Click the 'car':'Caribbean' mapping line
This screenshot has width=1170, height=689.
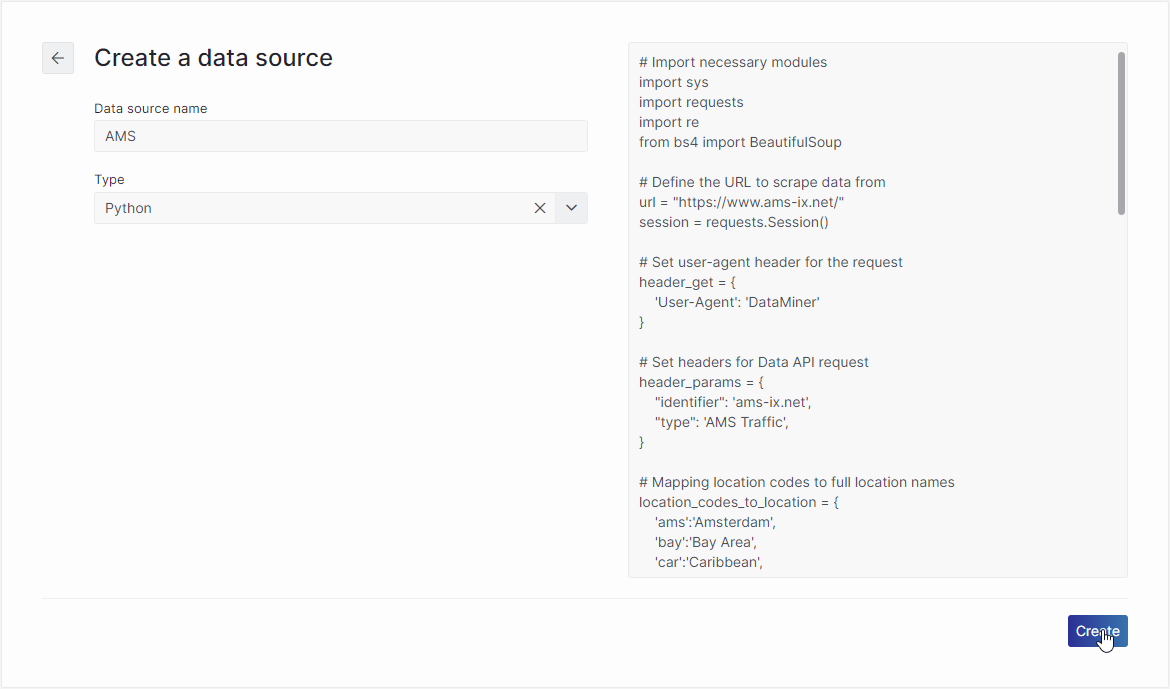point(709,562)
